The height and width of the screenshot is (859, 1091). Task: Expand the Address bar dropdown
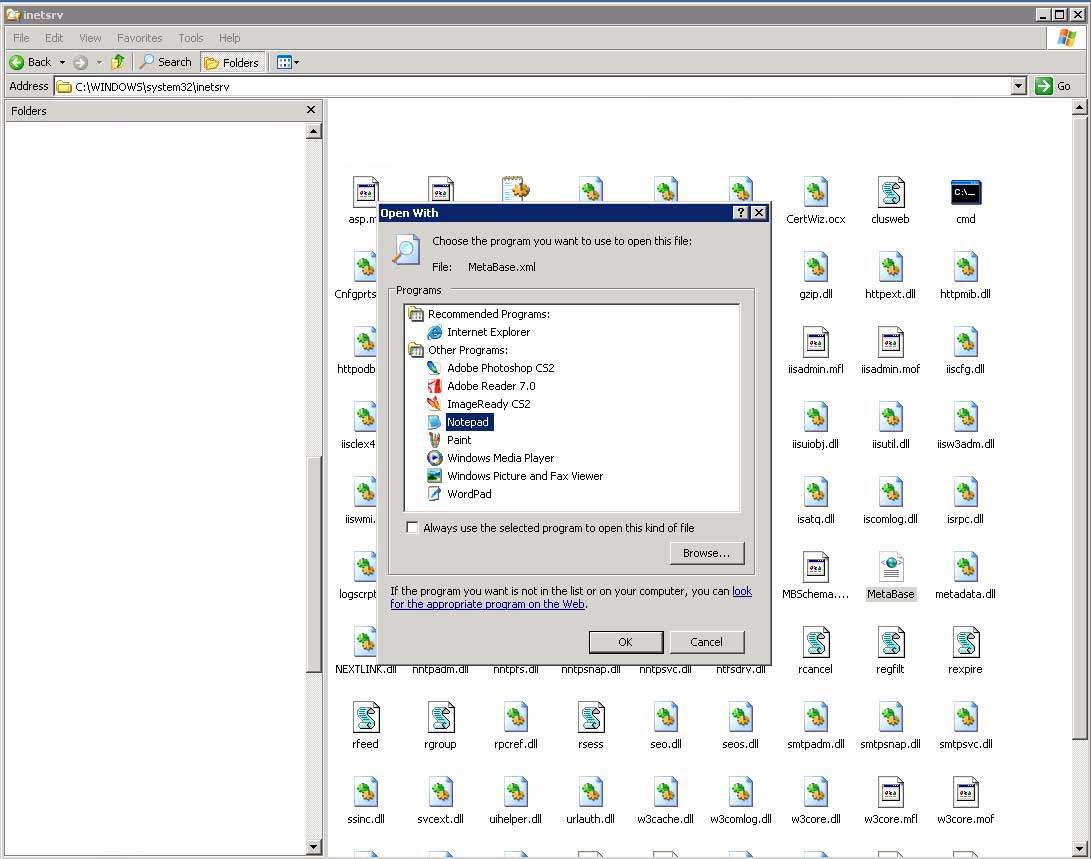[x=1019, y=86]
